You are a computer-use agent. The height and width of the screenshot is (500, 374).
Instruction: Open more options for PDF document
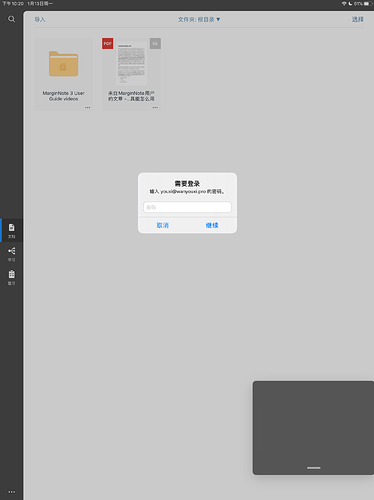click(155, 107)
